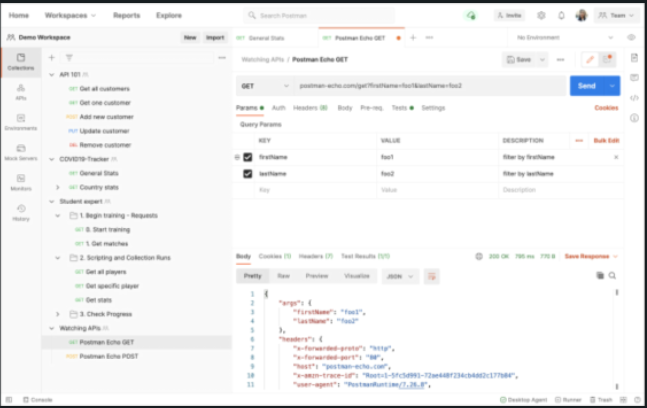Open the Workspaces dropdown
The image size is (647, 408).
[x=70, y=16]
